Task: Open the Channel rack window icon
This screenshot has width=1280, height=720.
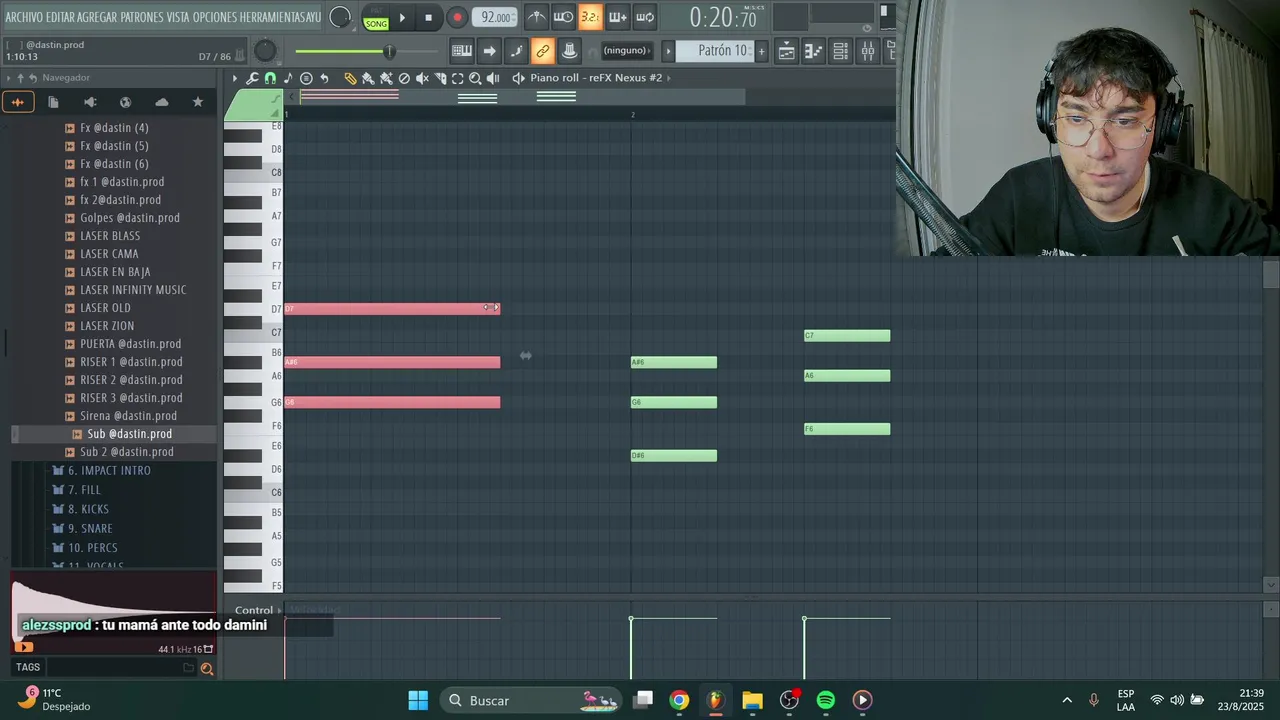Action: (841, 51)
